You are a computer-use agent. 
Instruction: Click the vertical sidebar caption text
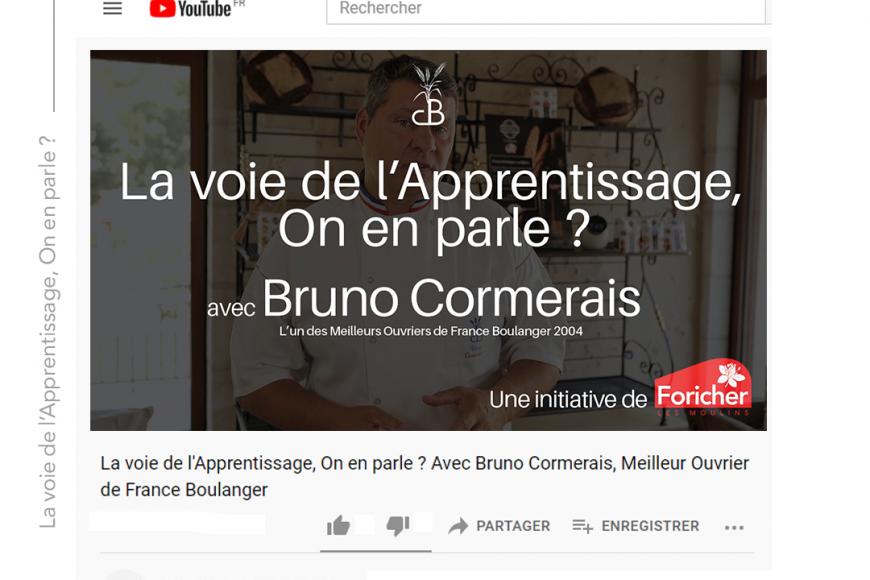click(x=48, y=332)
